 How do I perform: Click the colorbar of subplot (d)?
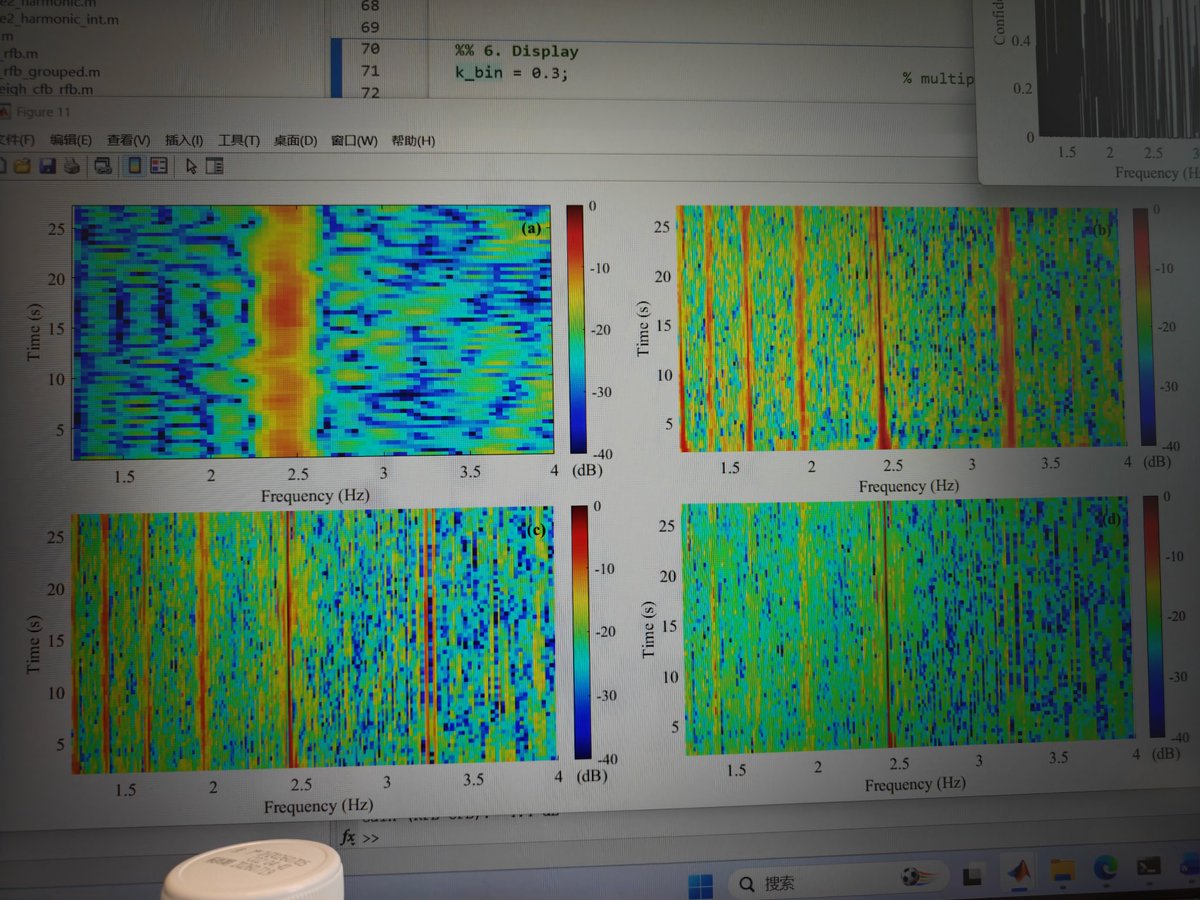click(x=1156, y=618)
